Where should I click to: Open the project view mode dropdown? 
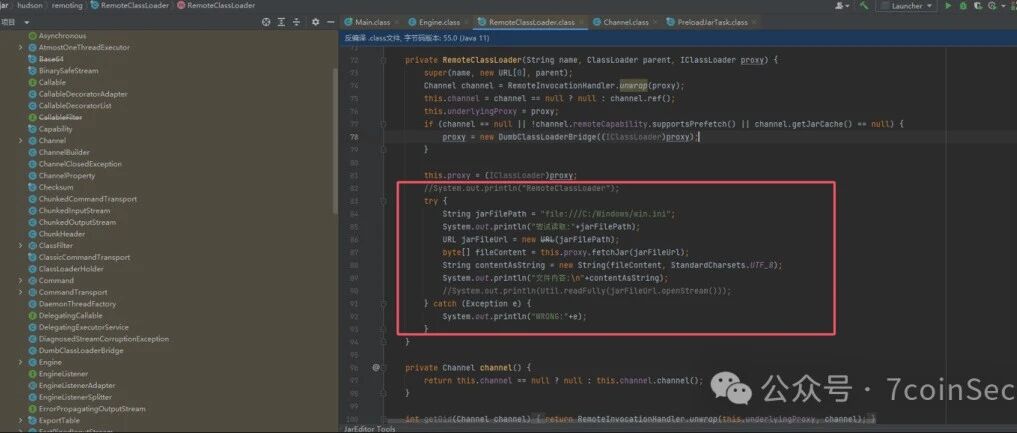[x=16, y=22]
